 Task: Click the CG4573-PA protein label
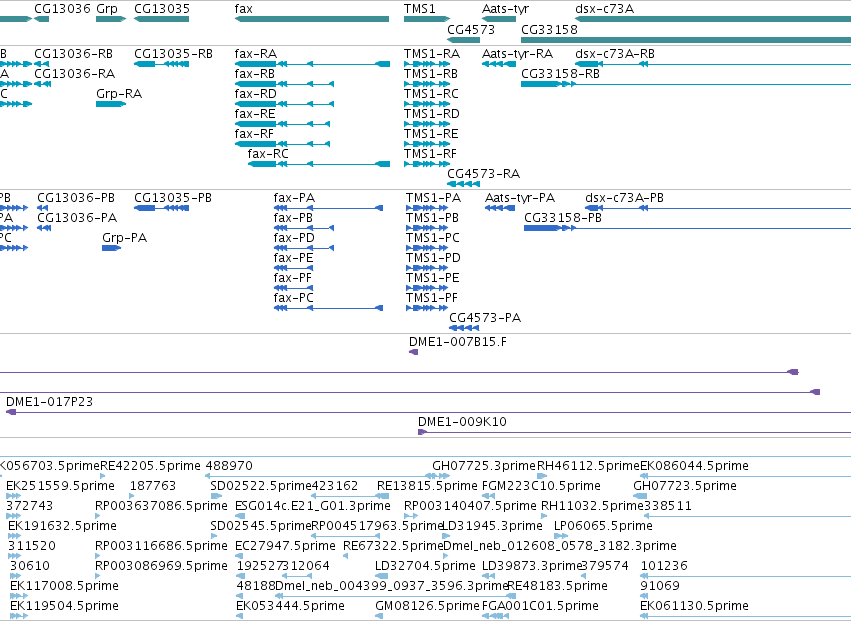point(485,318)
